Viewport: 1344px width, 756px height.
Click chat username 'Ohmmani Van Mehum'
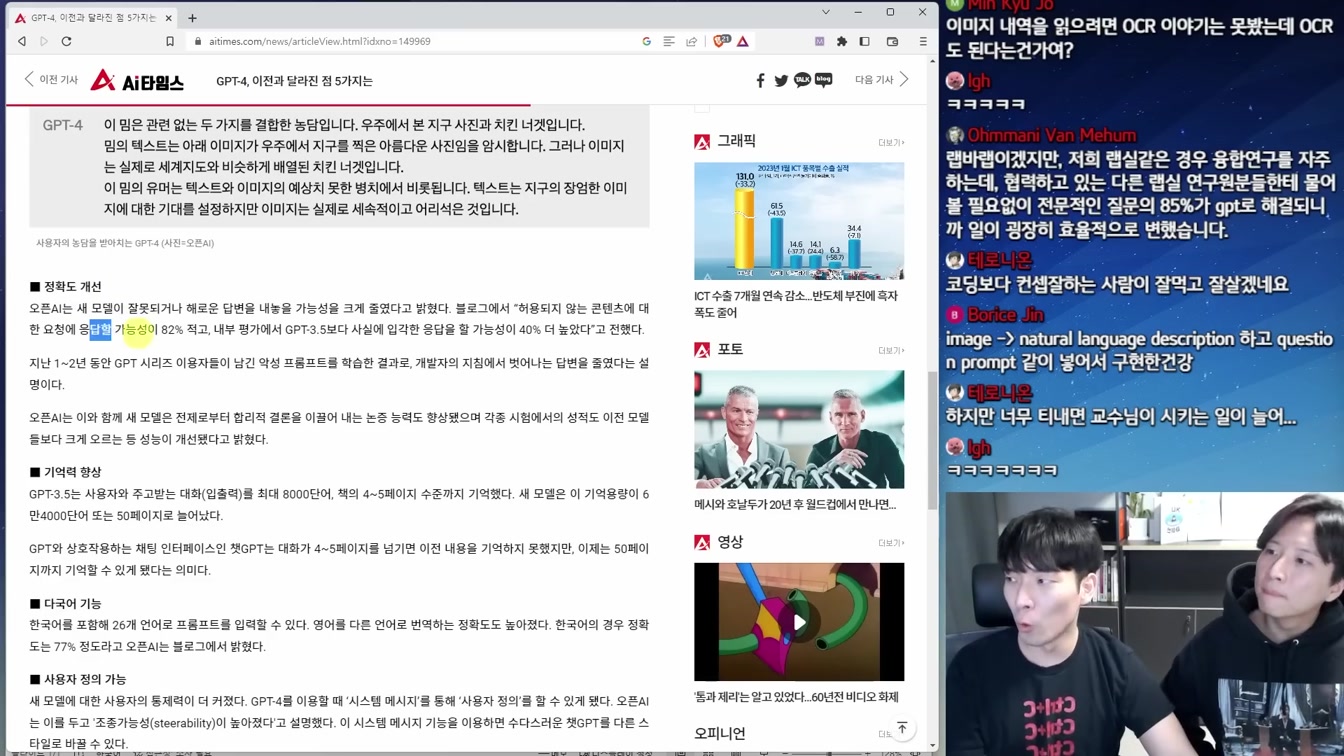point(1051,135)
